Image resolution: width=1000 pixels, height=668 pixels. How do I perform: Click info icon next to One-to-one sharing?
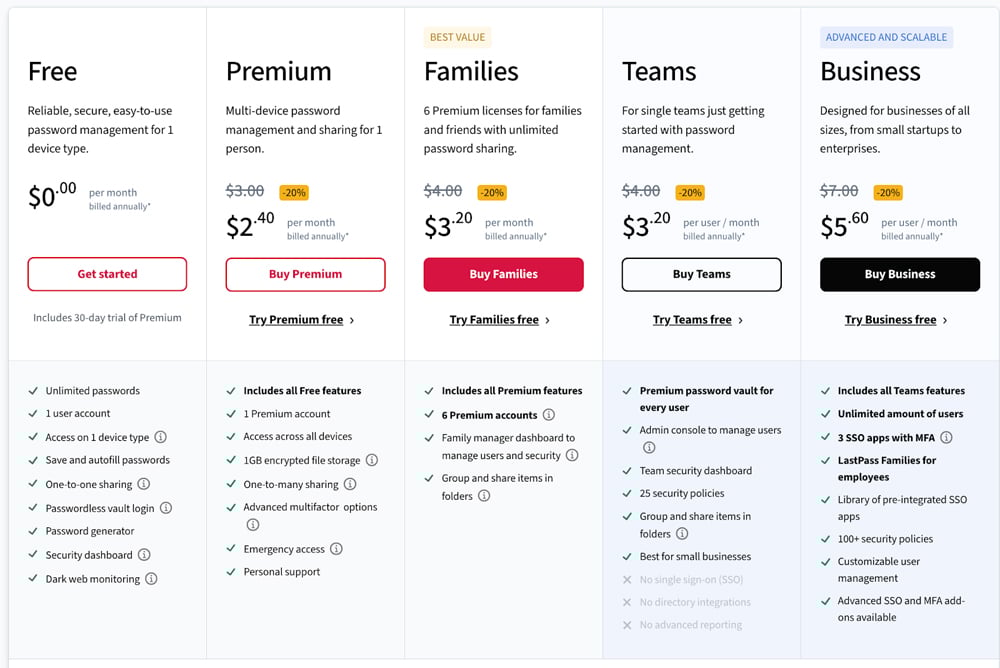pos(143,484)
